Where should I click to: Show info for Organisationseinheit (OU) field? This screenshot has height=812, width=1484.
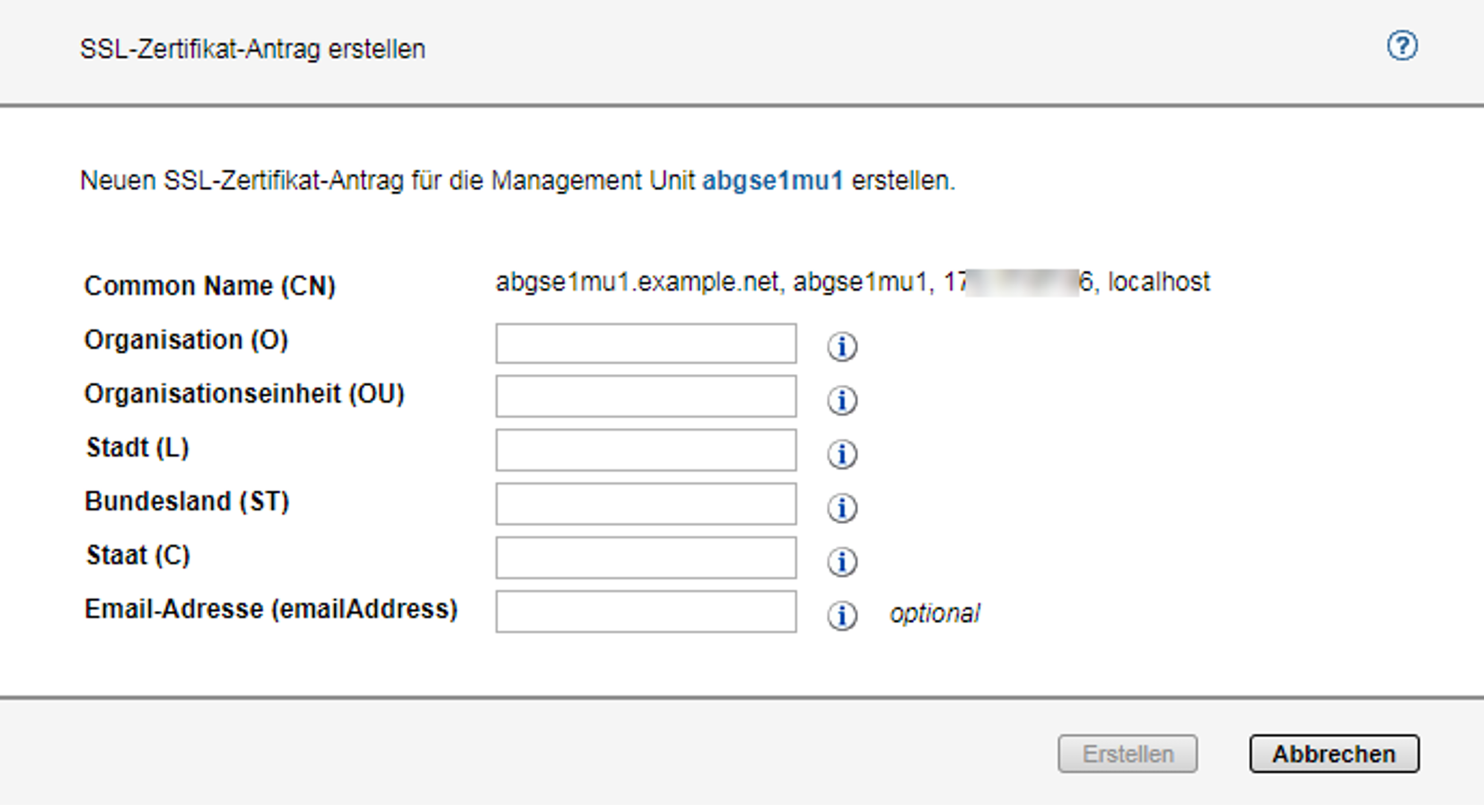coord(841,400)
